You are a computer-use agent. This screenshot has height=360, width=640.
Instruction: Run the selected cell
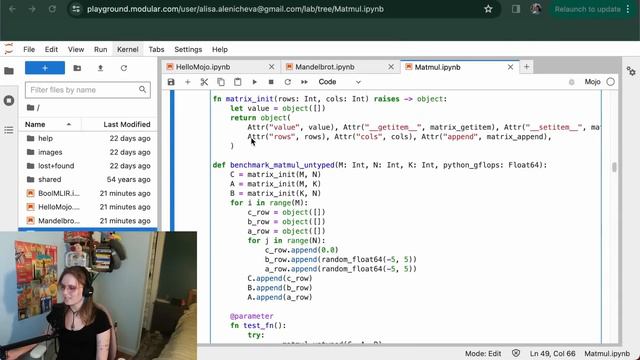tap(254, 82)
